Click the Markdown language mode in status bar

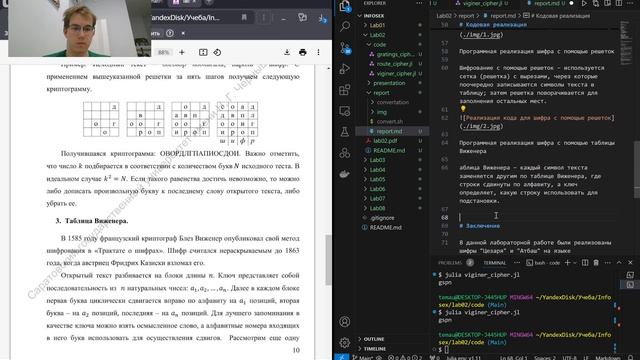pyautogui.click(x=607, y=358)
